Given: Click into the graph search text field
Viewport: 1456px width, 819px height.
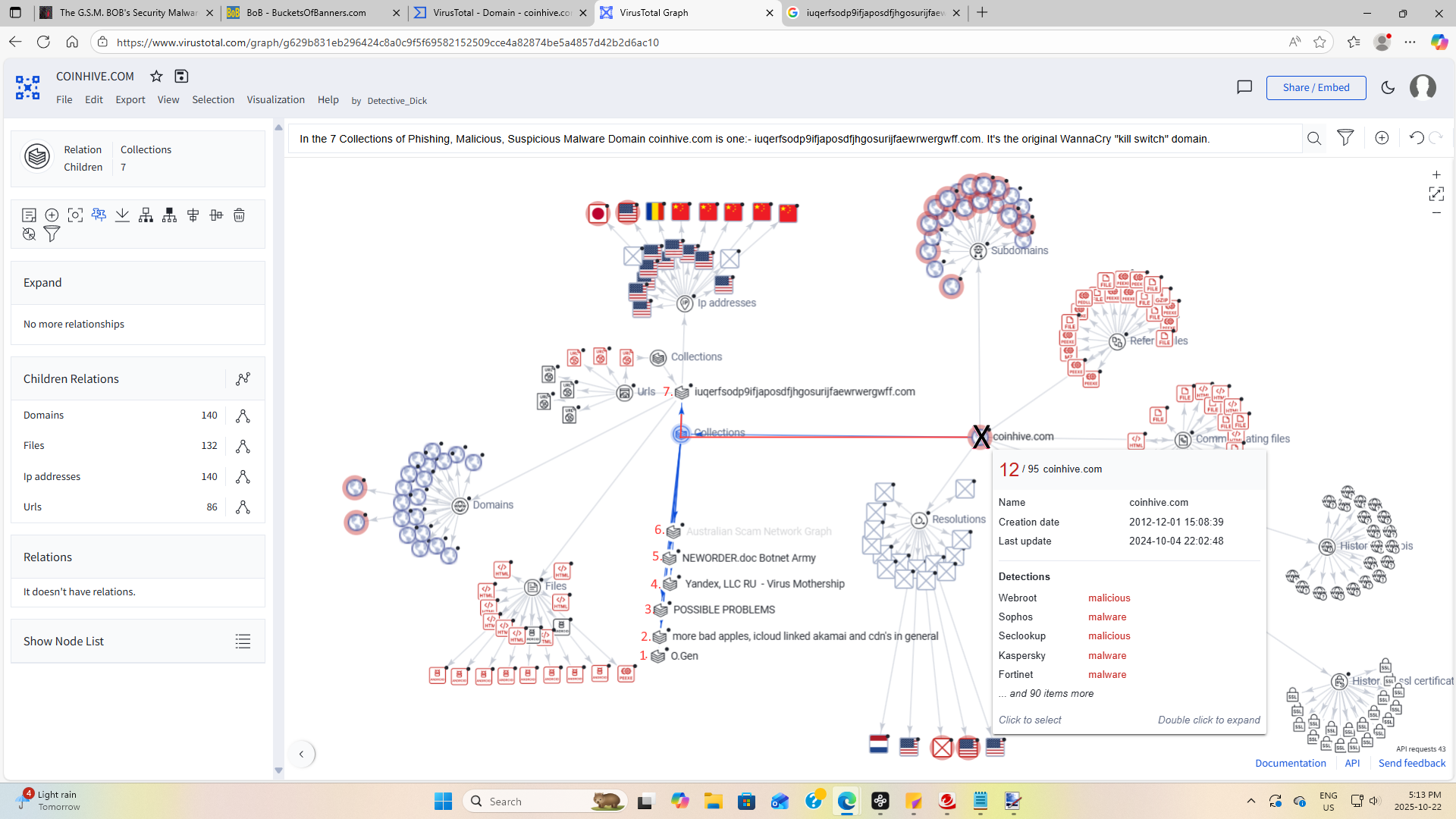Looking at the screenshot, I should coord(796,139).
